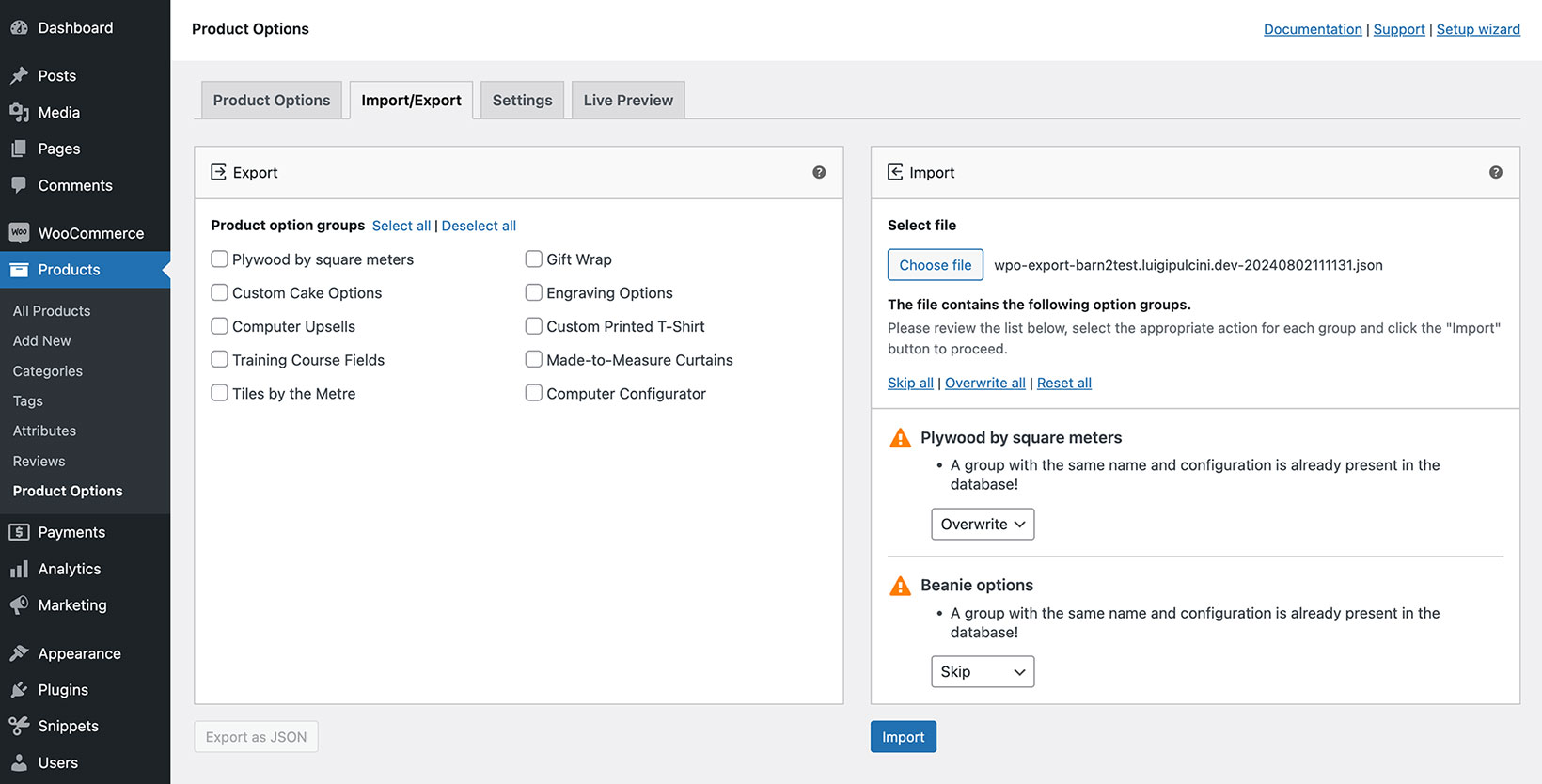Click the Comments speech bubble icon
The image size is (1542, 784).
pyautogui.click(x=19, y=185)
